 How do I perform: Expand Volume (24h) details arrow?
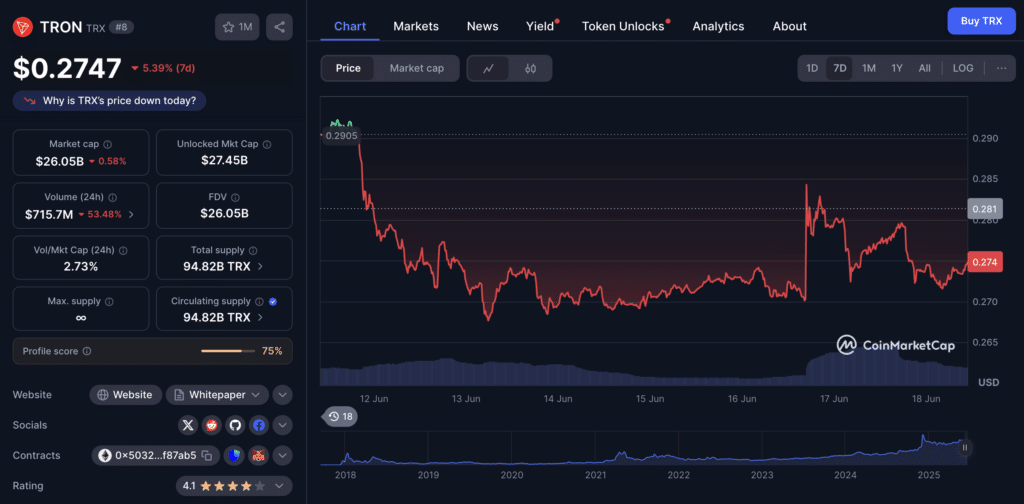coord(131,214)
